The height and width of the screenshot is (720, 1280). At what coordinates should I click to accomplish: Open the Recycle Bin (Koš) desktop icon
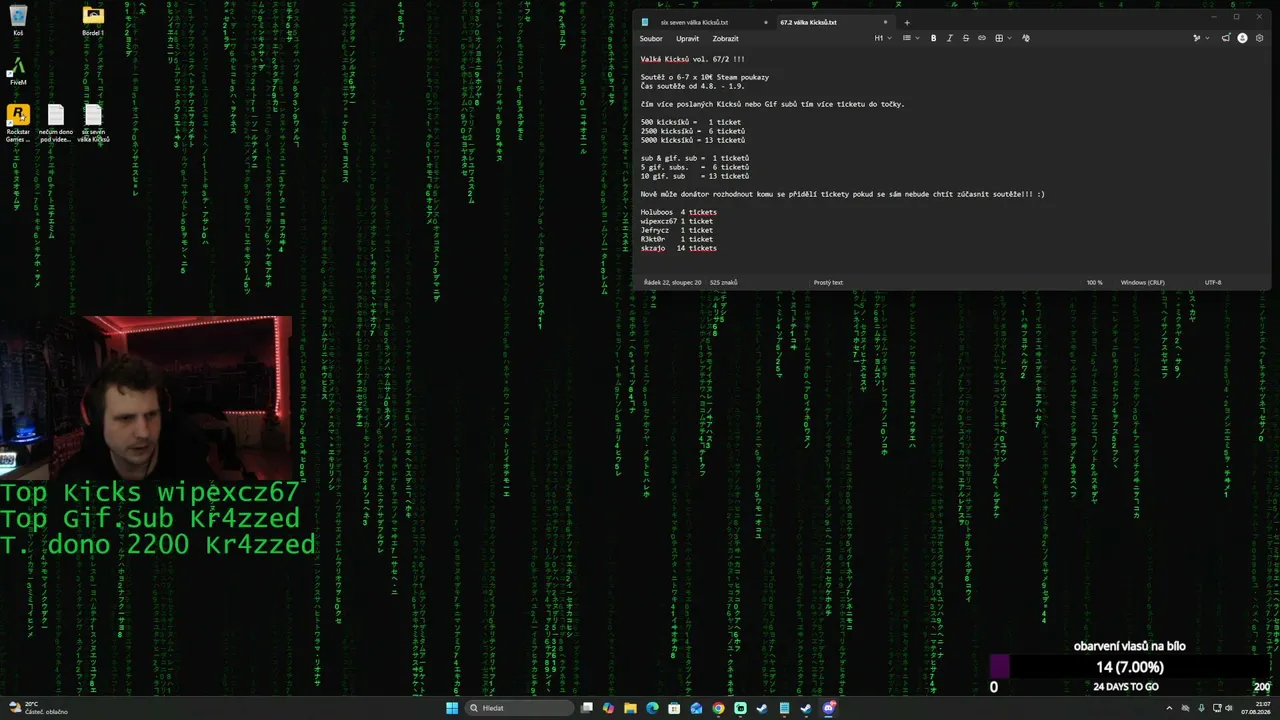tap(18, 20)
